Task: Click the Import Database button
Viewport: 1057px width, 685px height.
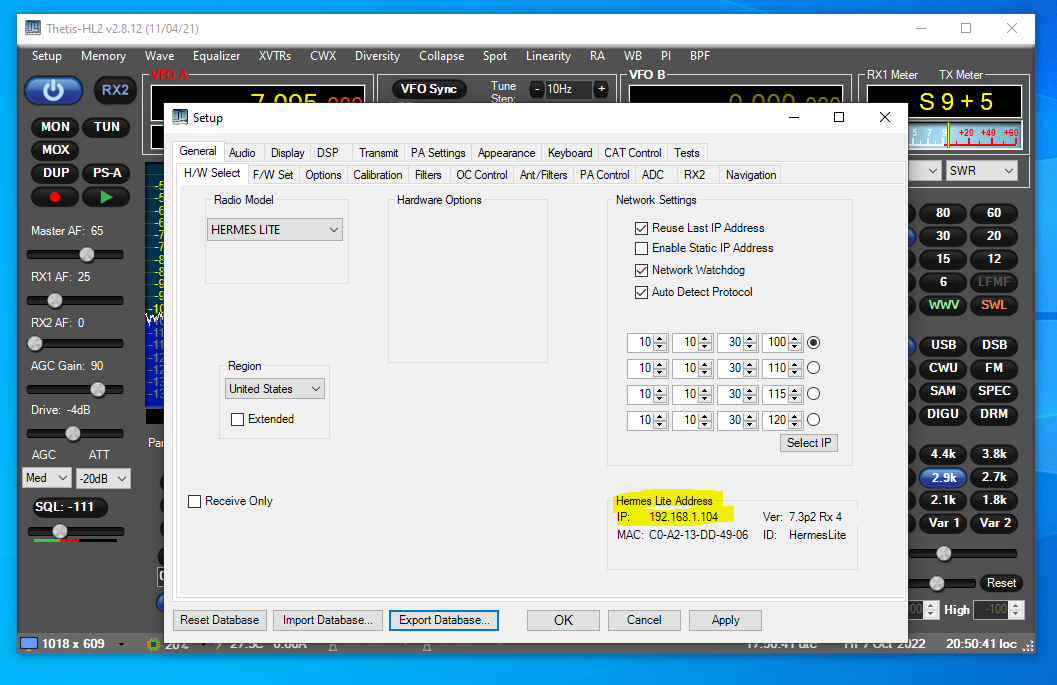Action: coord(328,620)
